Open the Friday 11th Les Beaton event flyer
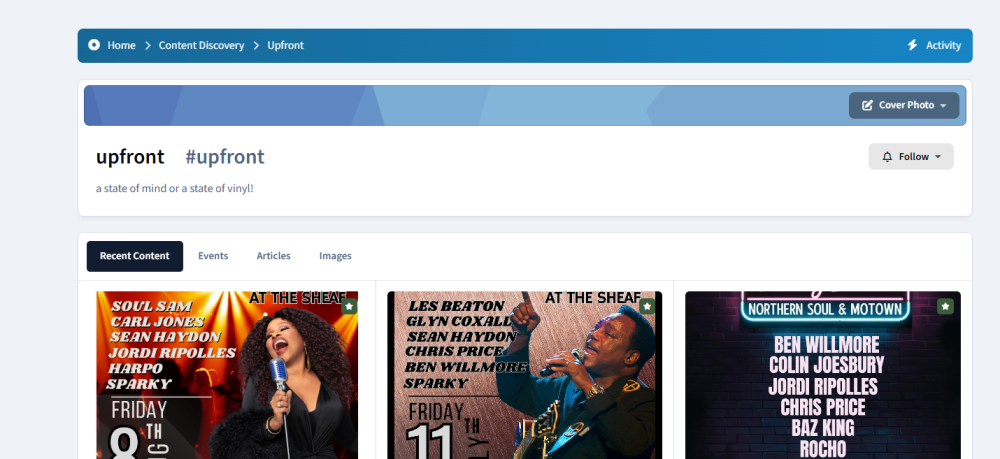Viewport: 1000px width, 459px height. 525,375
